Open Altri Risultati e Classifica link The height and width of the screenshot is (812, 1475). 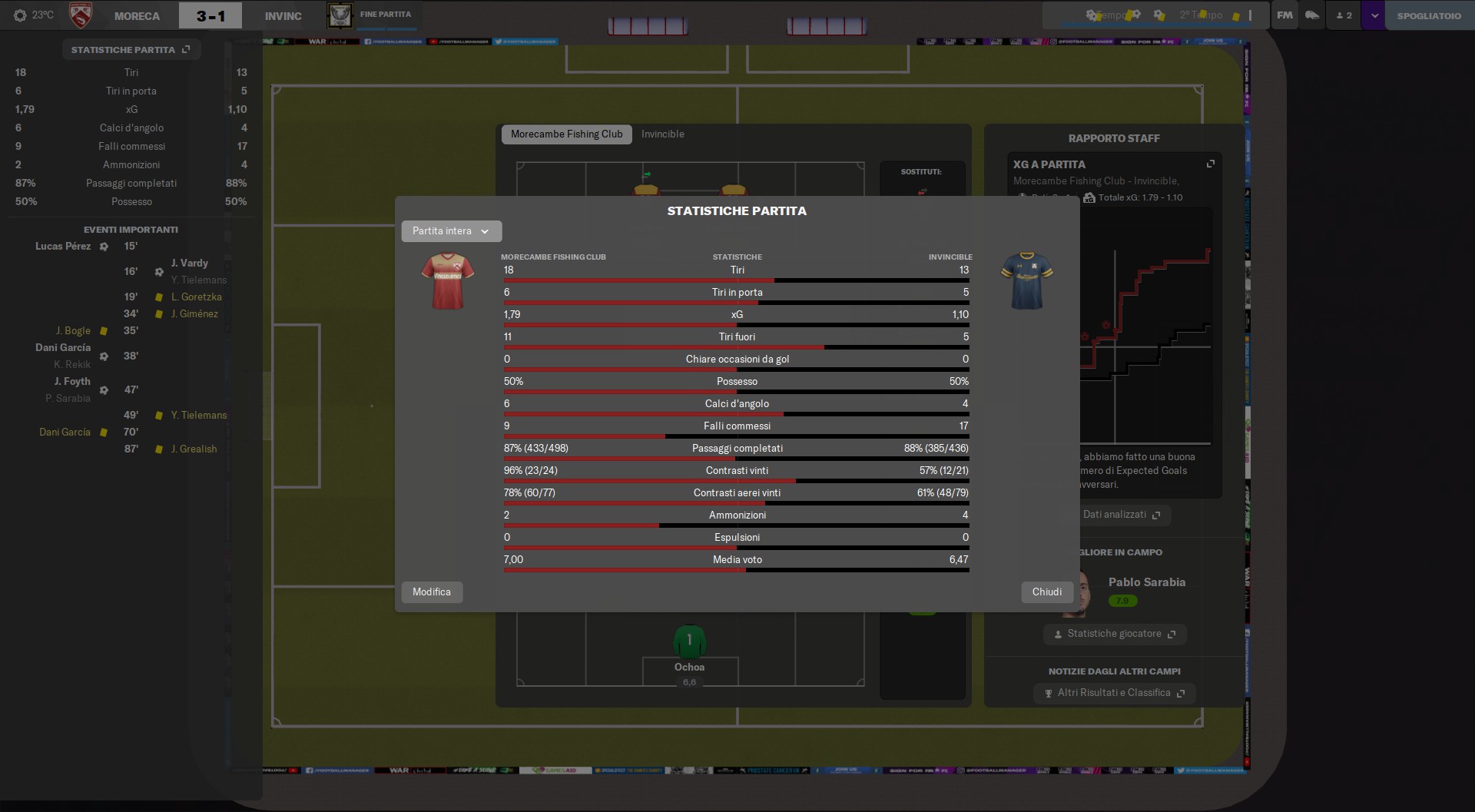point(1115,693)
